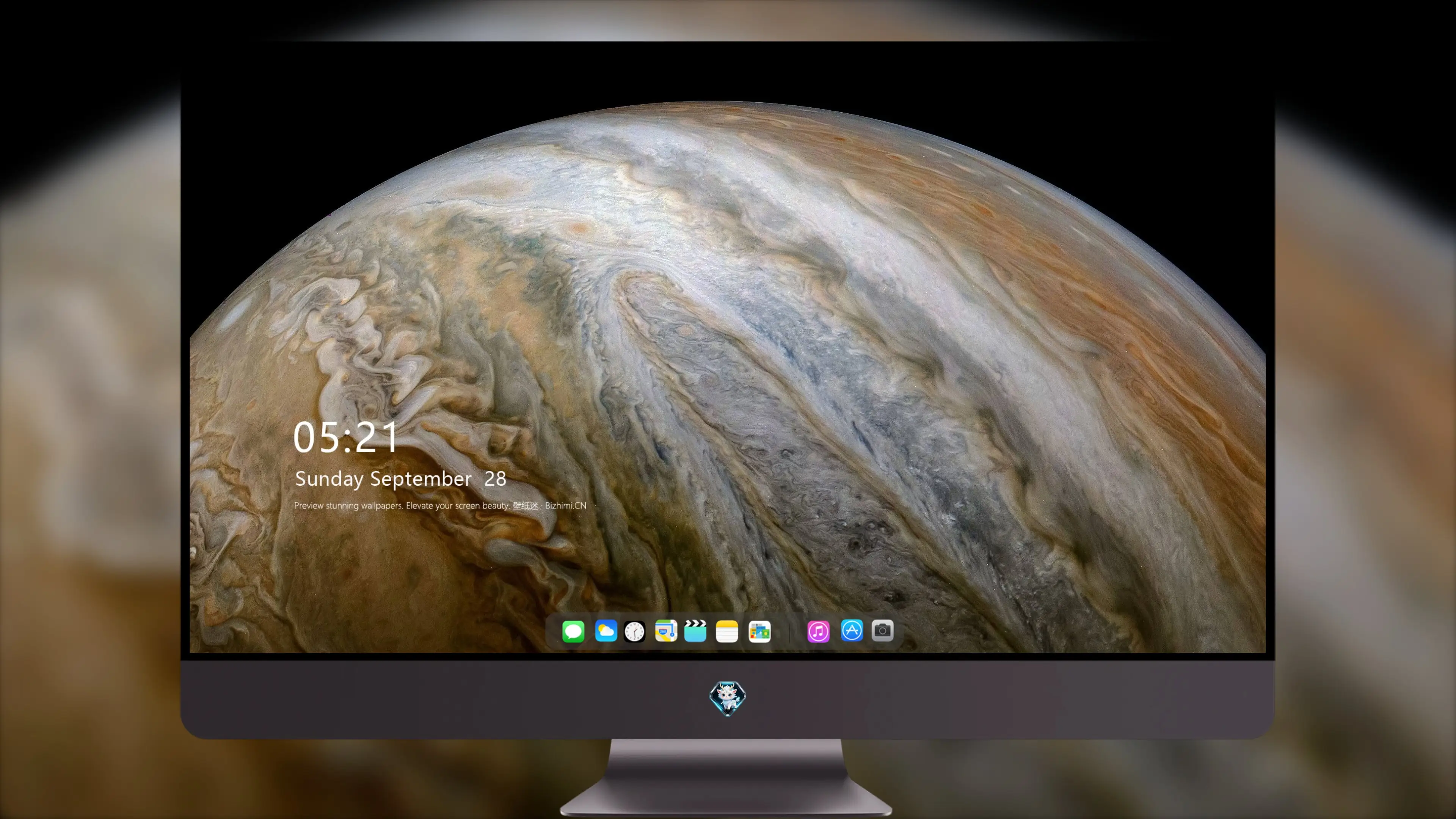Open the Clock app in the dock
This screenshot has height=819, width=1456.
(635, 631)
